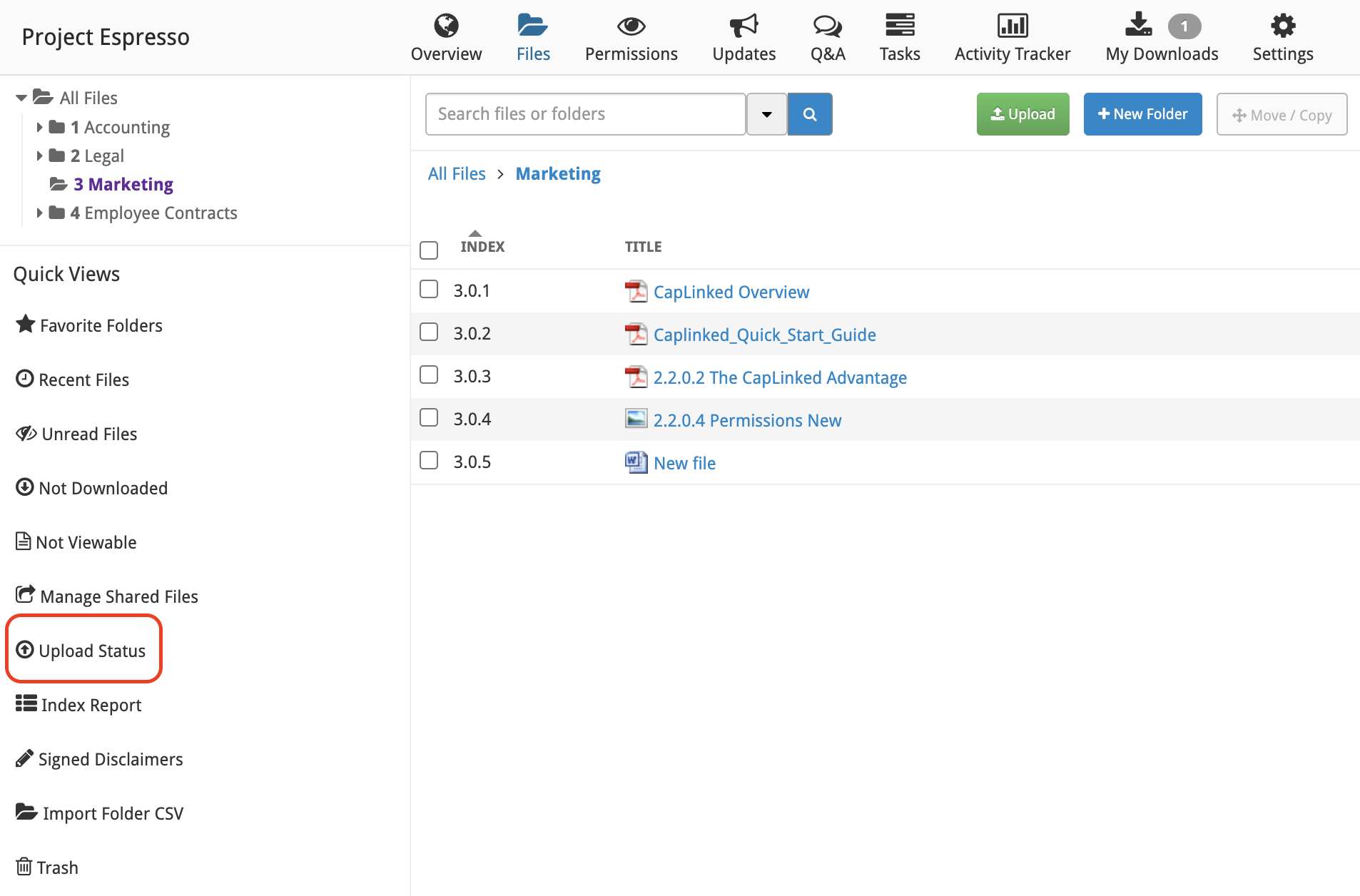The height and width of the screenshot is (896, 1360).
Task: Sort by the TITLE column header
Action: [643, 247]
